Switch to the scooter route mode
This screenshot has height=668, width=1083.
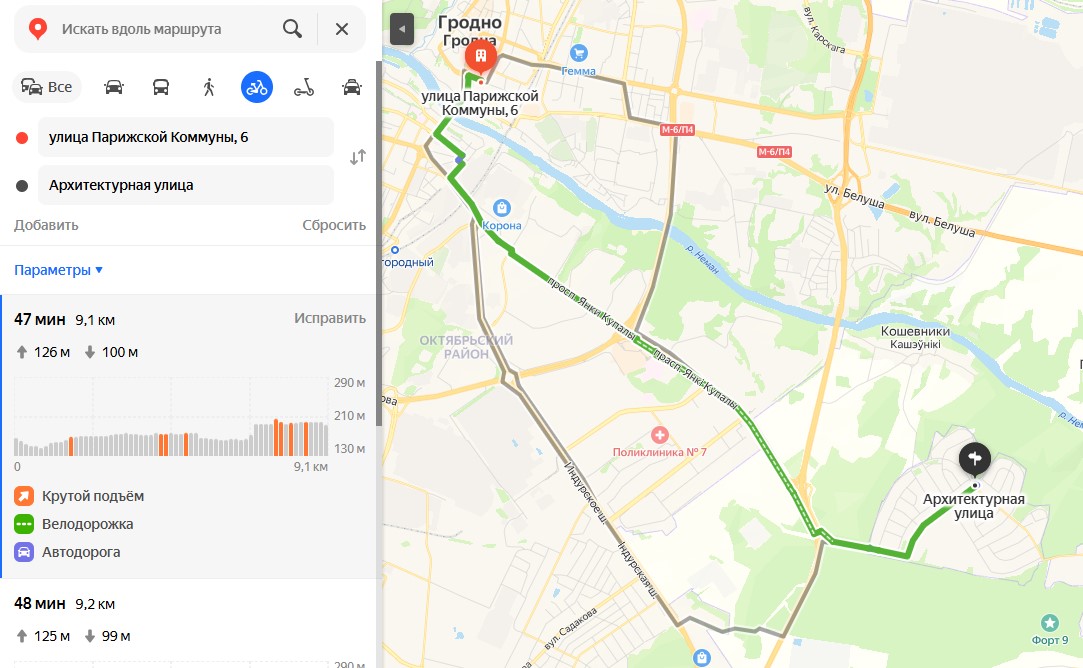click(304, 87)
